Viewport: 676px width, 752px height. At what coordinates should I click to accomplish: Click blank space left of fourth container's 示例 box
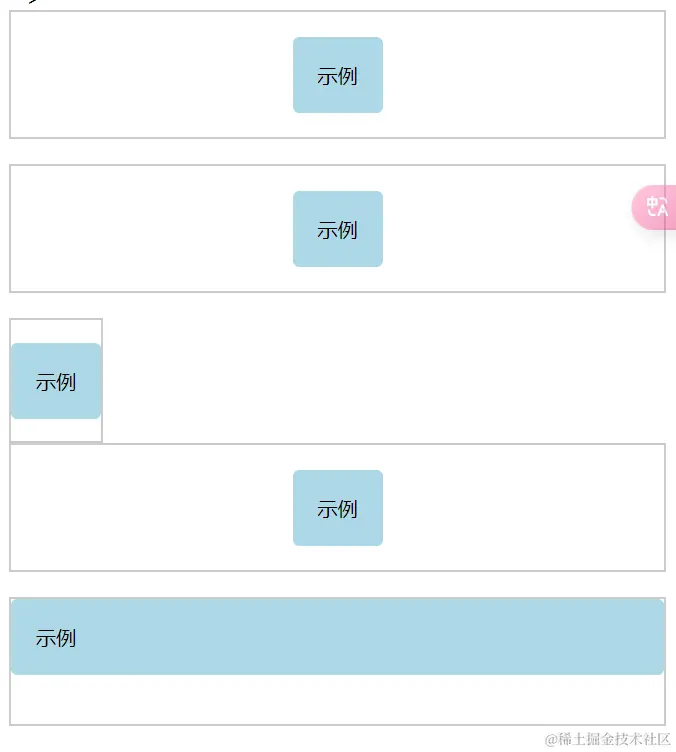point(152,508)
